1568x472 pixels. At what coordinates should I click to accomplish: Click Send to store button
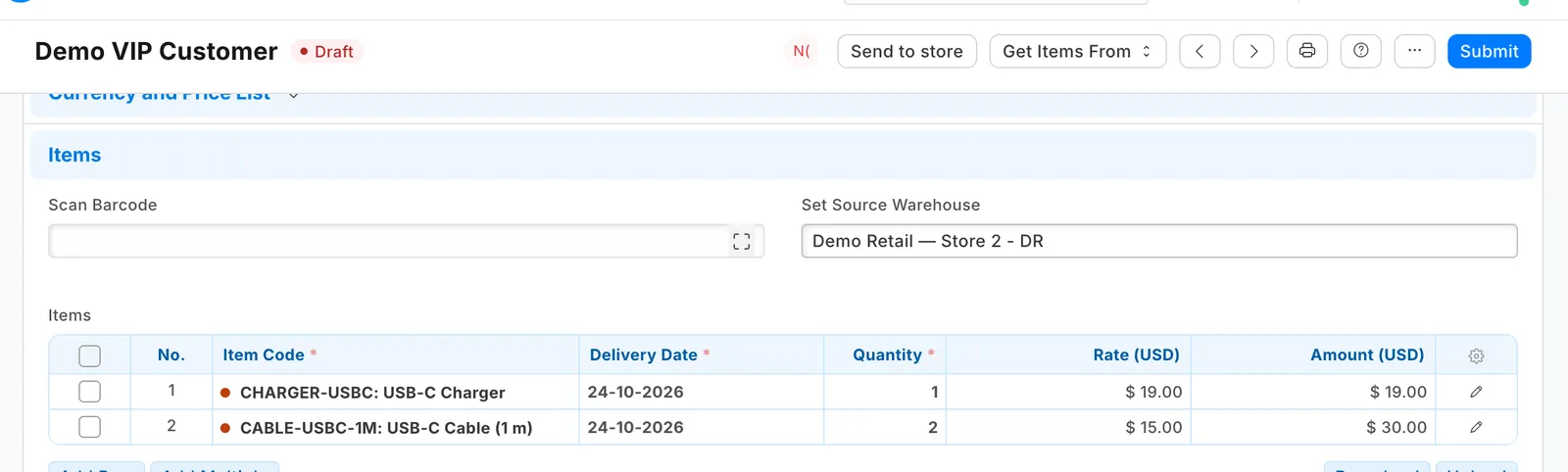pyautogui.click(x=906, y=51)
